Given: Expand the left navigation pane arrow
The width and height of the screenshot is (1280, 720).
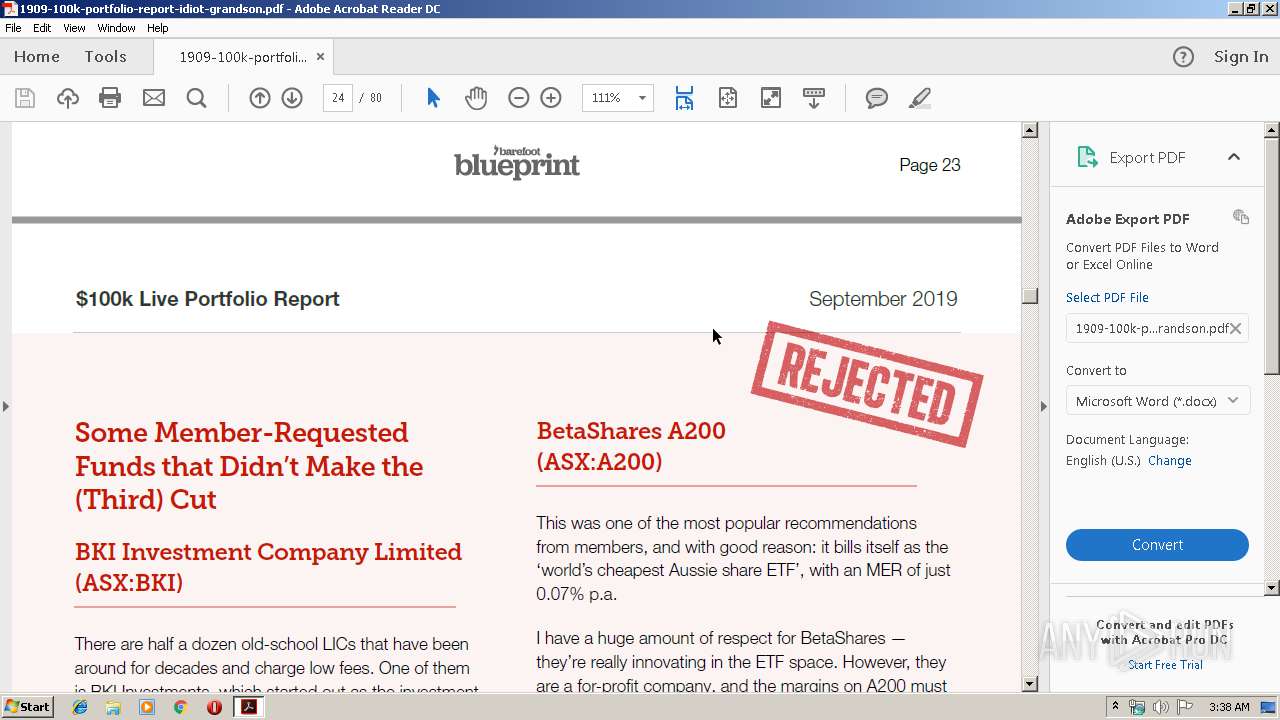Looking at the screenshot, I should 5,406.
